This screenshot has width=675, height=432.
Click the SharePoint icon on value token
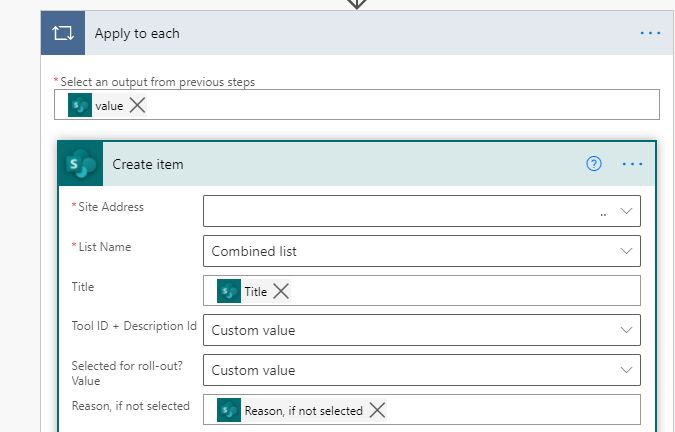point(80,105)
